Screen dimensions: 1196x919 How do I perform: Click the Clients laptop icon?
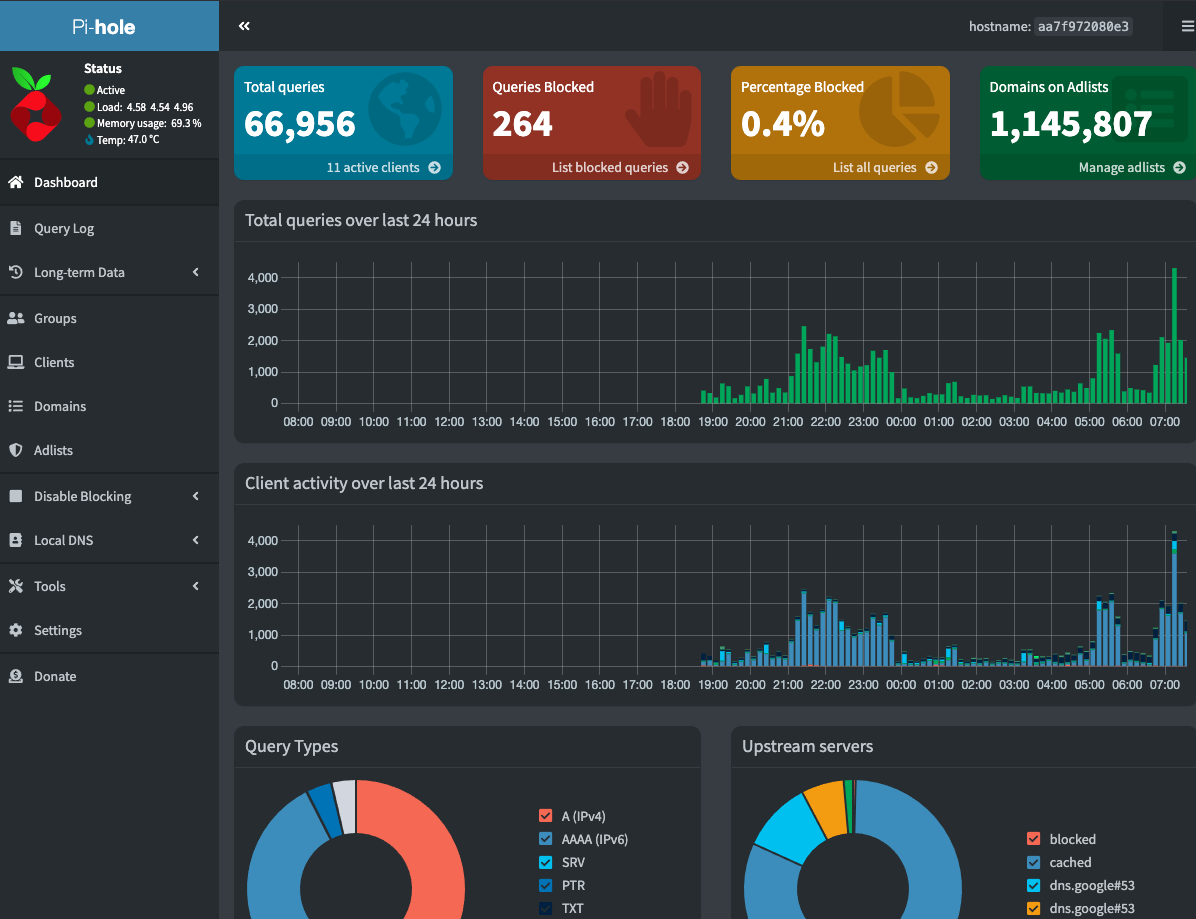click(x=15, y=362)
